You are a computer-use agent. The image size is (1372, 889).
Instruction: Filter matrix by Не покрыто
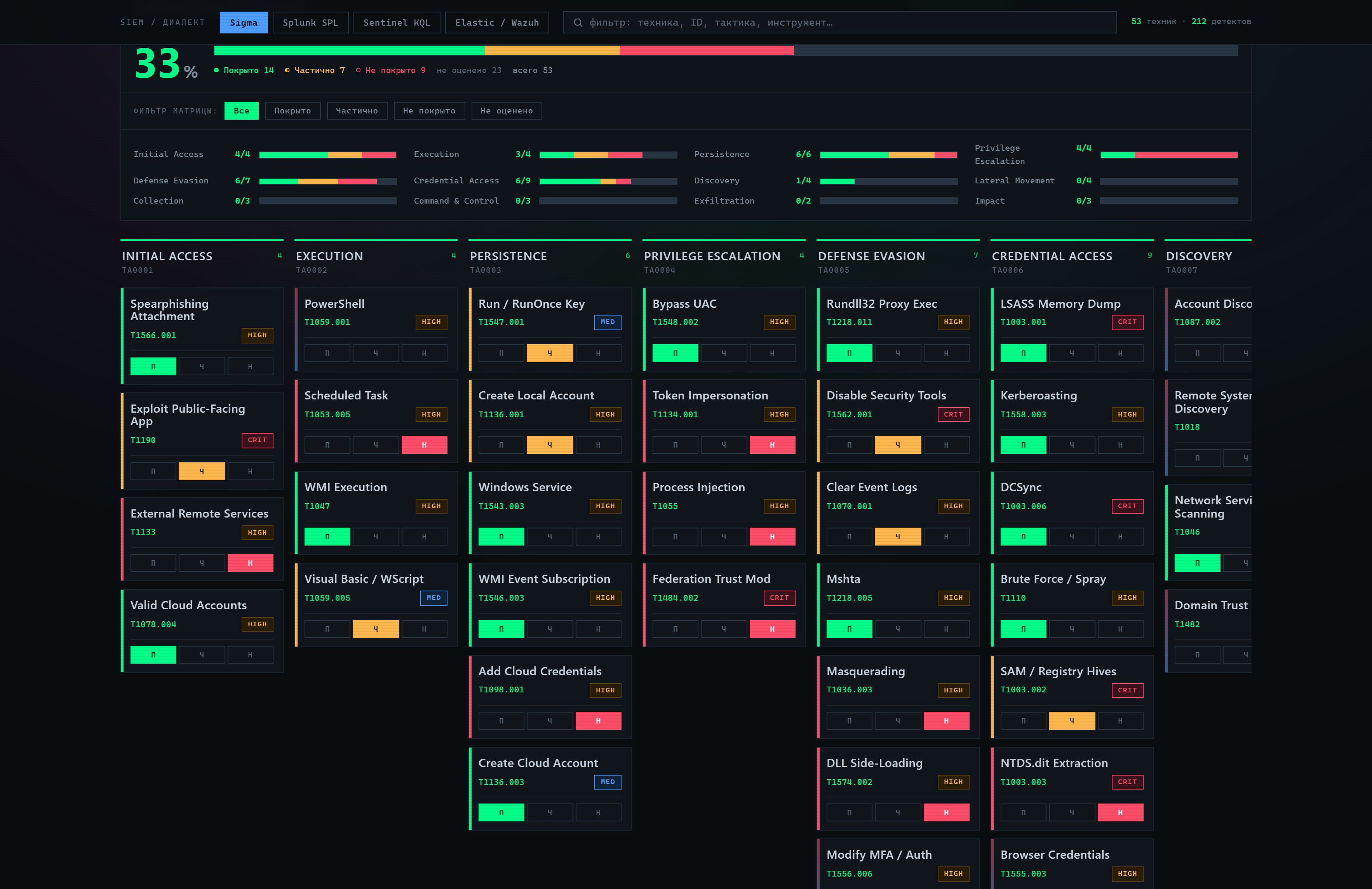pyautogui.click(x=429, y=111)
